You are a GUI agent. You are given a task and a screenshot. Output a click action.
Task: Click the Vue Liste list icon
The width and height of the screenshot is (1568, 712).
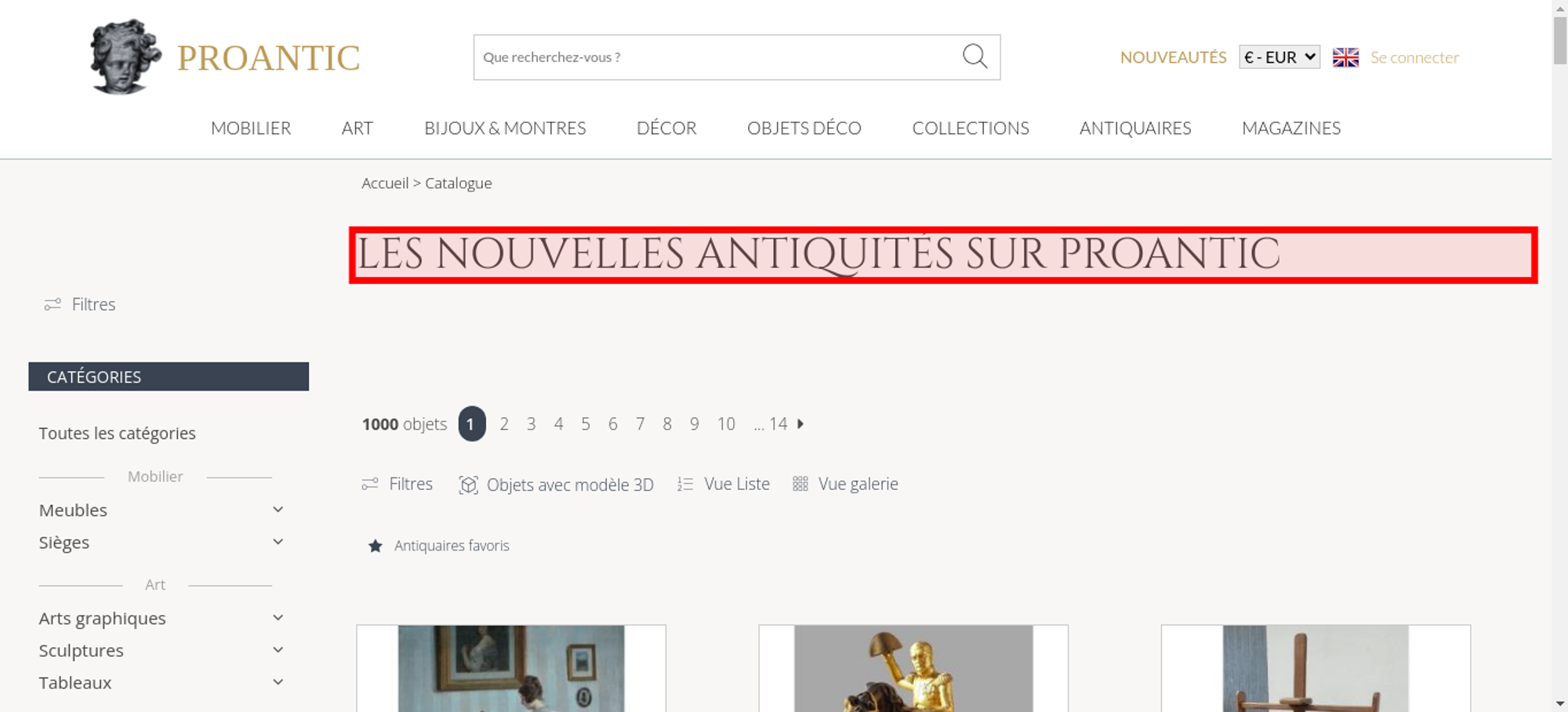point(685,485)
